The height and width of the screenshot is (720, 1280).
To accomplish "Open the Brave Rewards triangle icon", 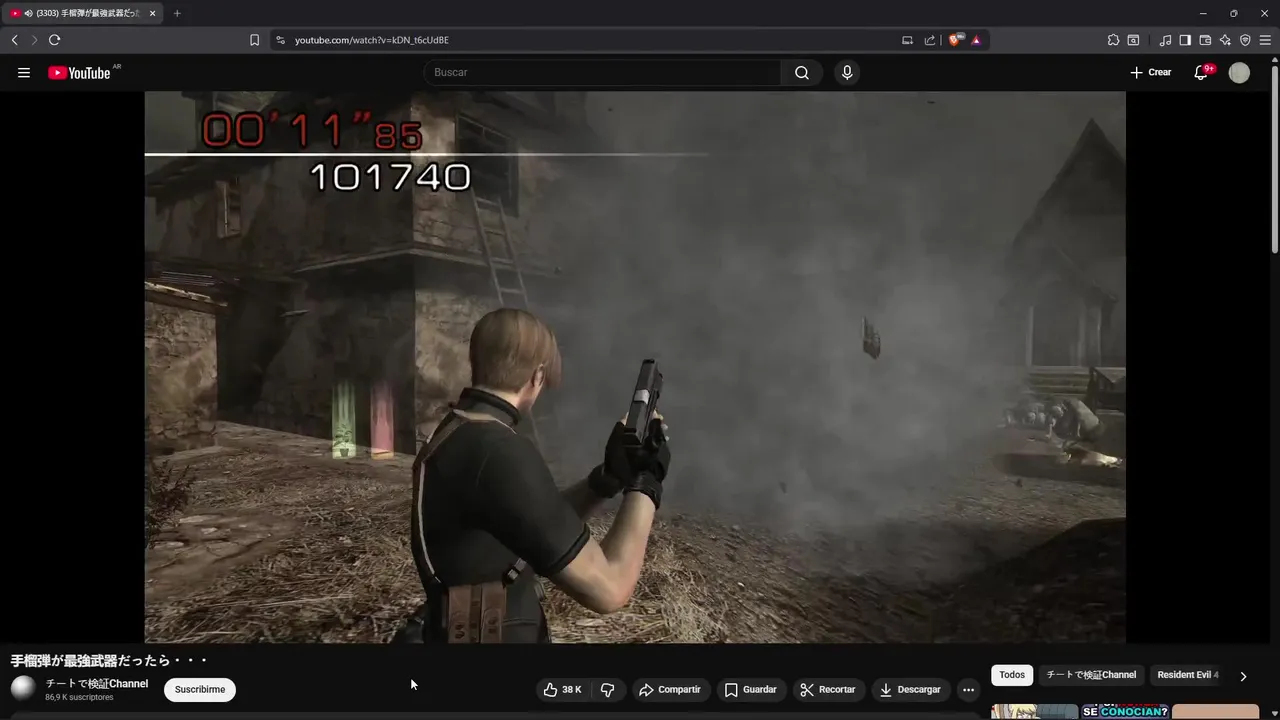I will coord(976,40).
